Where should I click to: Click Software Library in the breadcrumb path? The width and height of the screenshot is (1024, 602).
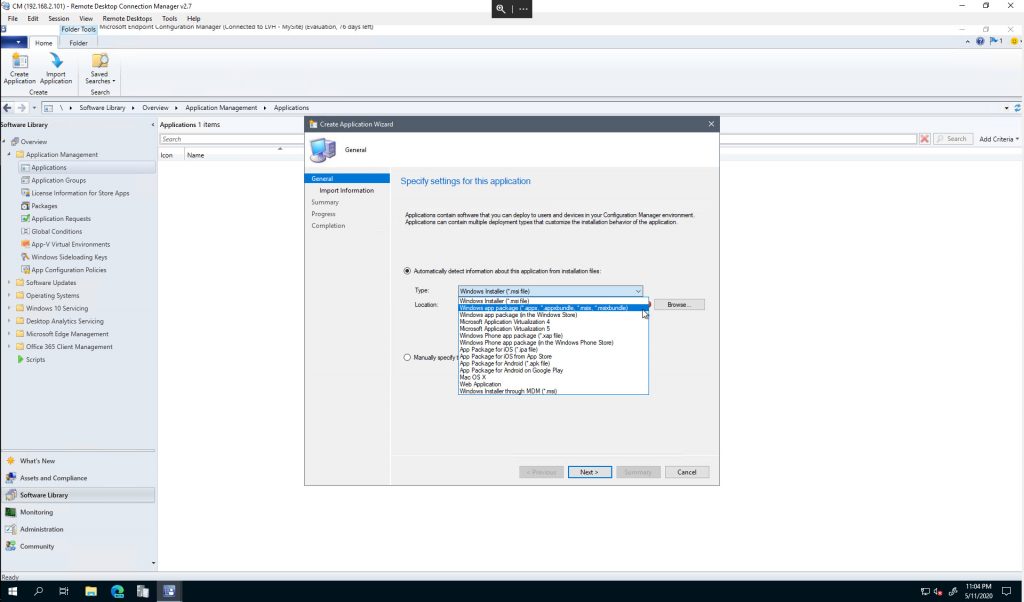pyautogui.click(x=103, y=108)
